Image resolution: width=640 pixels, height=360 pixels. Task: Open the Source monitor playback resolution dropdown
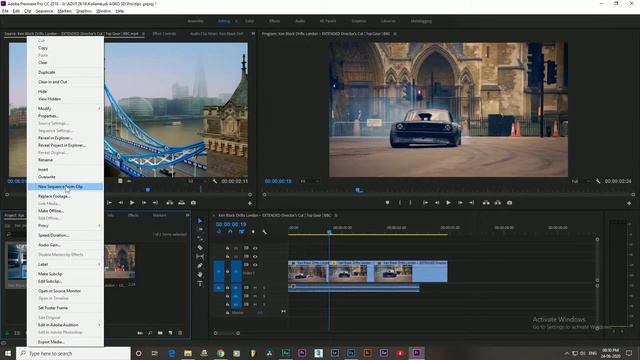(x=197, y=181)
